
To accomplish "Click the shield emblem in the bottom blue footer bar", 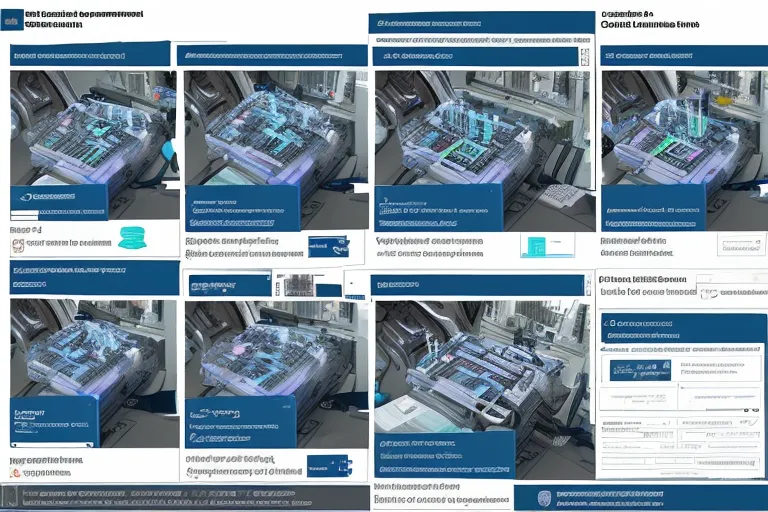I will pyautogui.click(x=541, y=498).
